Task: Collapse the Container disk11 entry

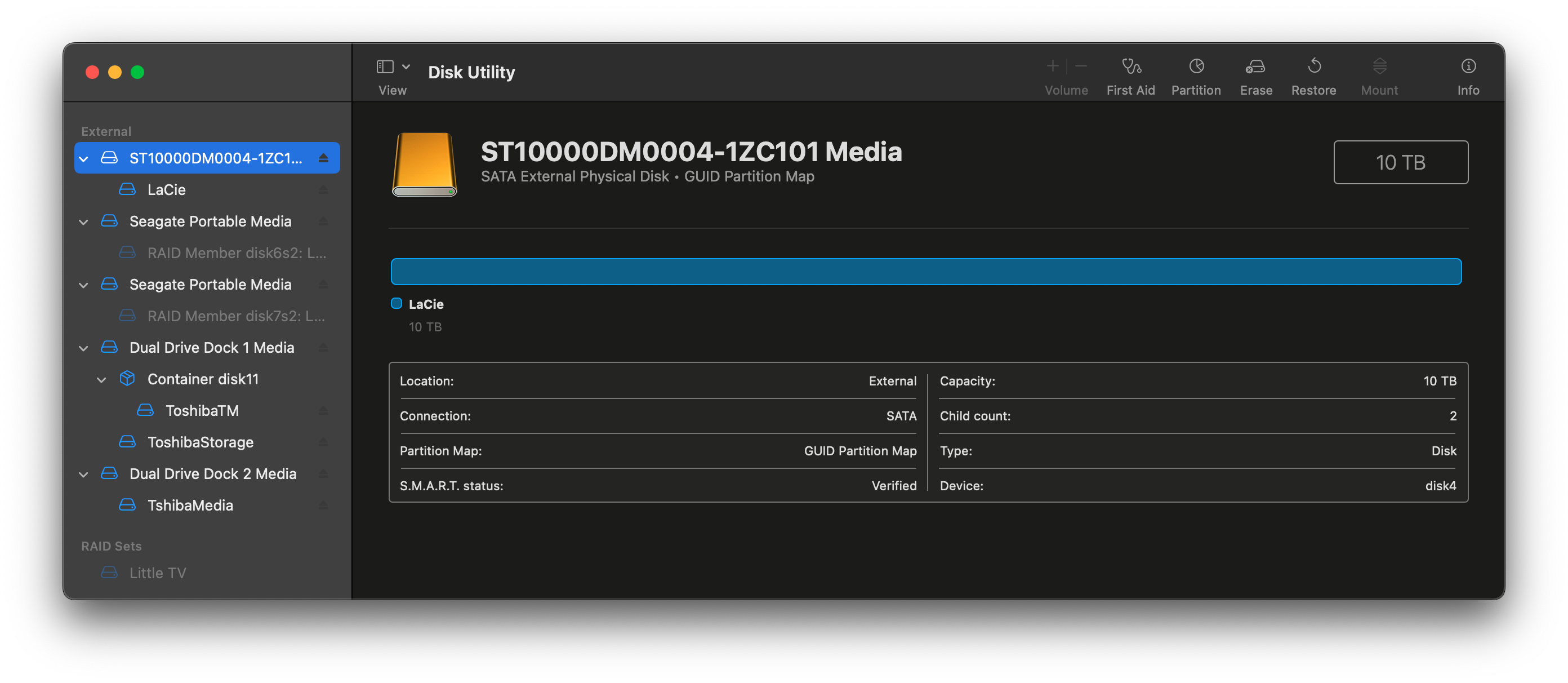Action: (101, 380)
